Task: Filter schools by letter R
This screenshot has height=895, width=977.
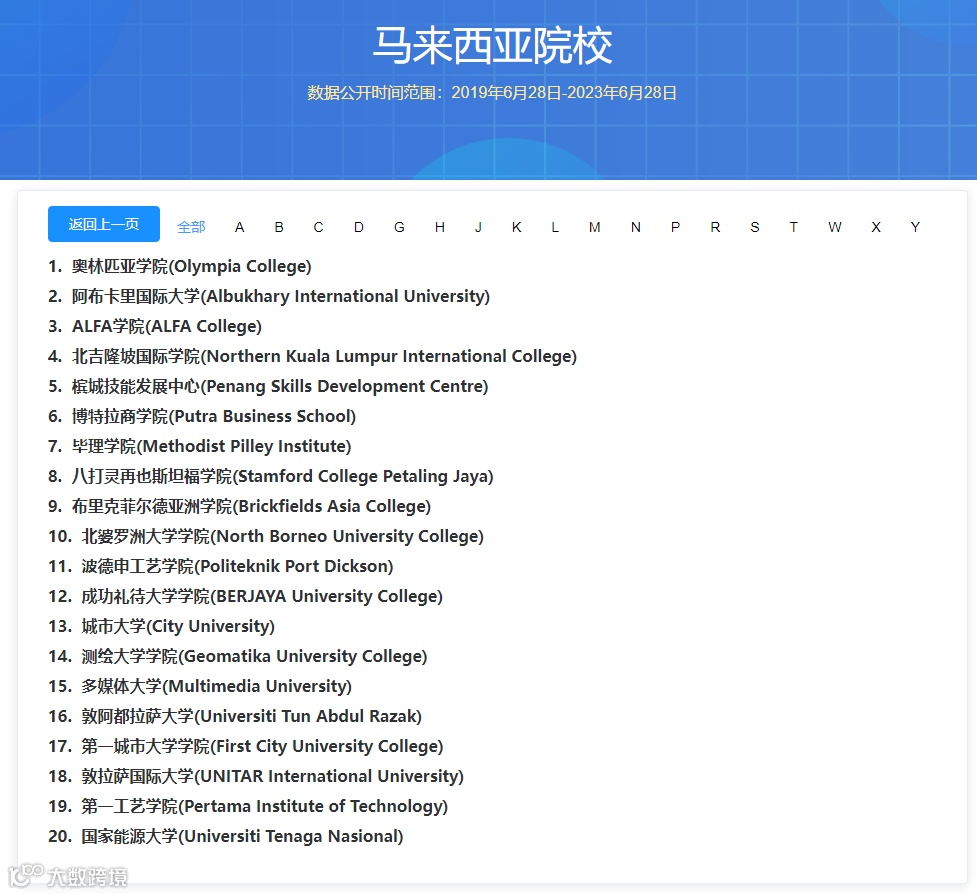Action: coord(715,227)
